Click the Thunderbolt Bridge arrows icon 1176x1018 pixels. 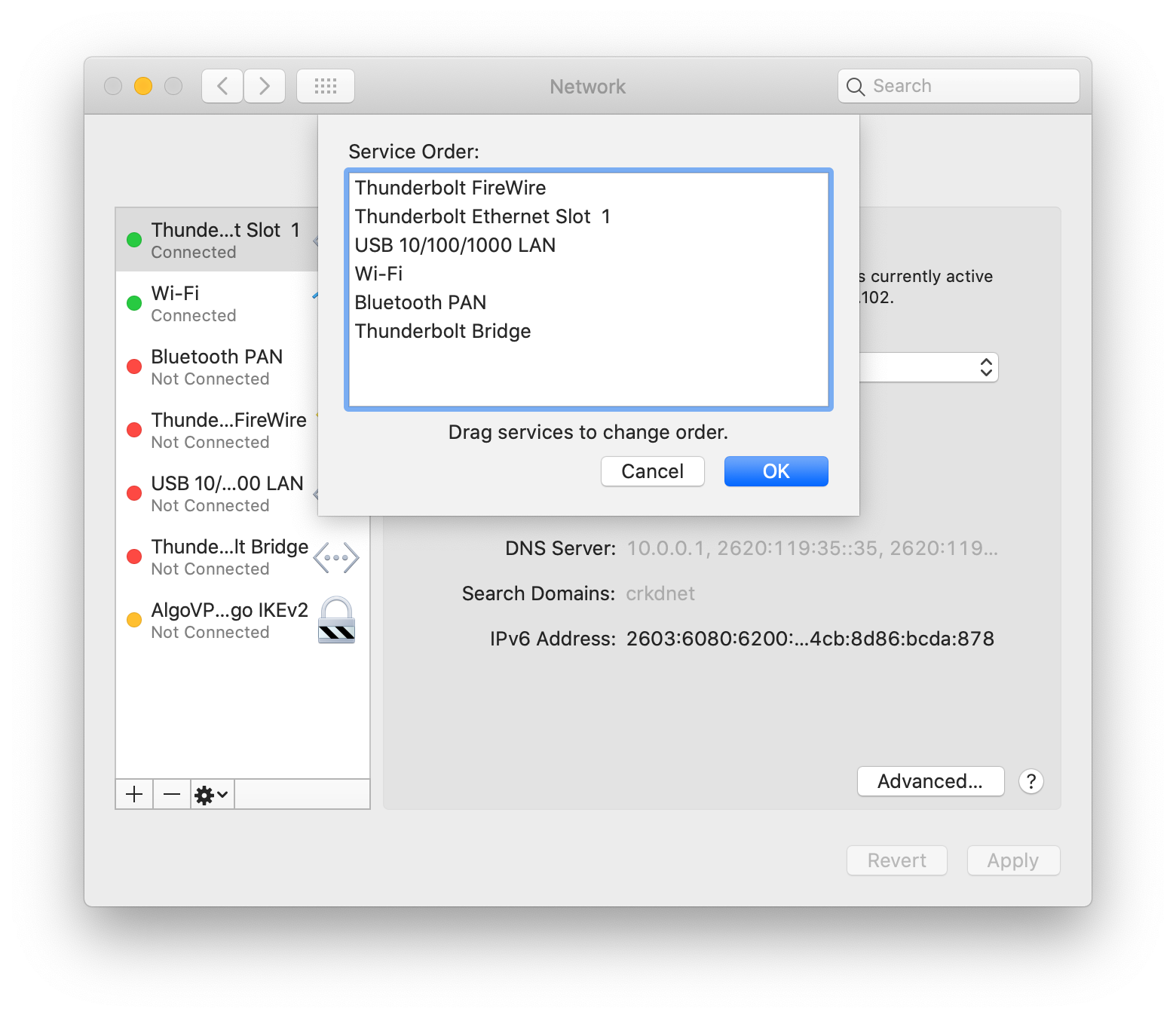click(336, 558)
